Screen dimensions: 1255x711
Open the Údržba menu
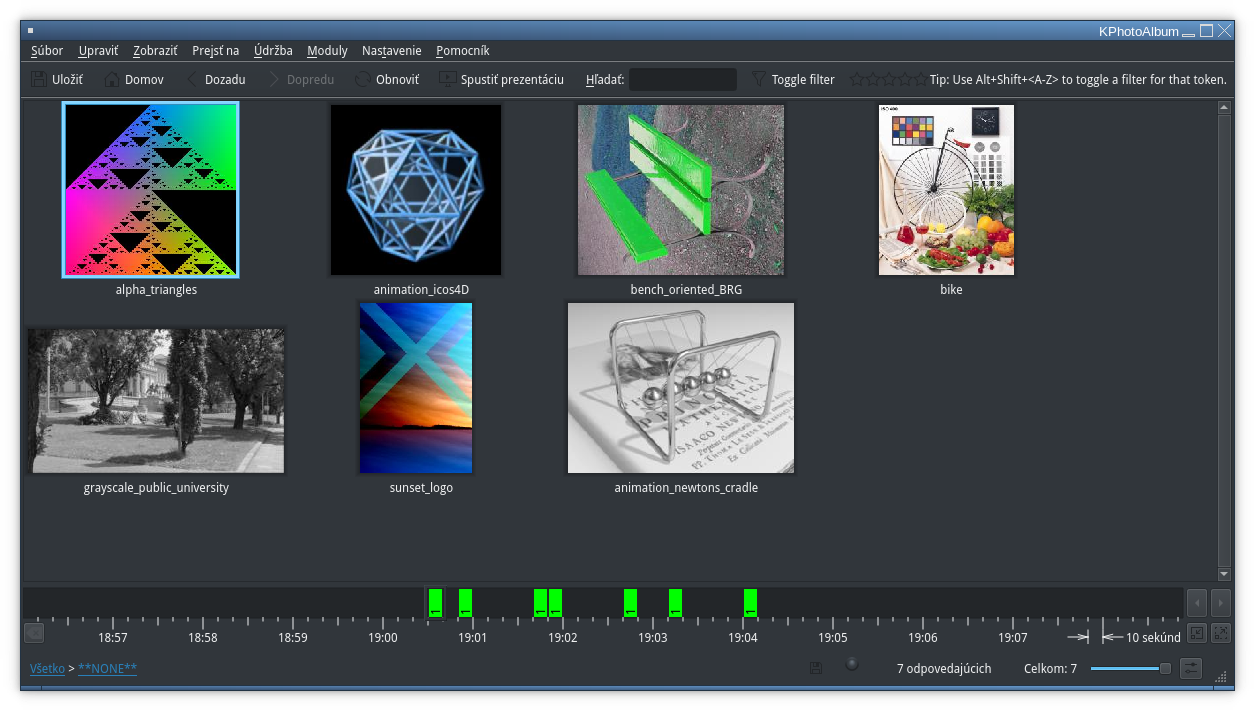[273, 50]
